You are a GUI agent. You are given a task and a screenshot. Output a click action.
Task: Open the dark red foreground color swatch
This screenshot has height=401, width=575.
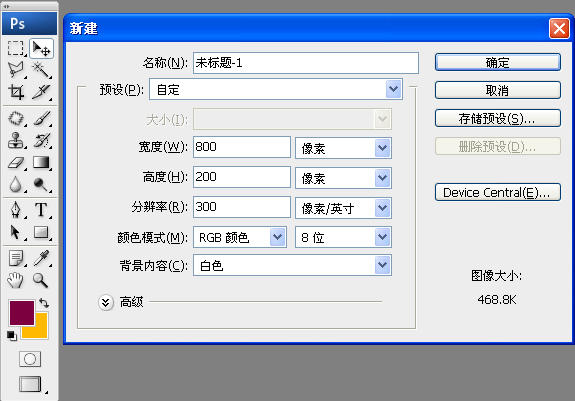(22, 313)
